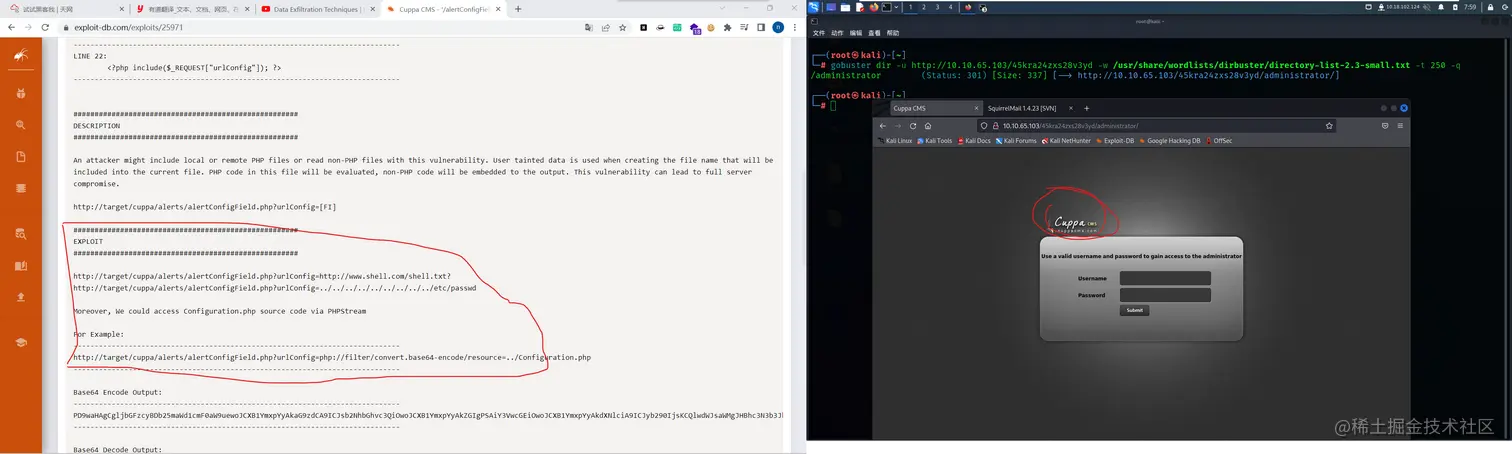Go back in Chrome browser
Screen dimensions: 1512x454
(x=11, y=27)
